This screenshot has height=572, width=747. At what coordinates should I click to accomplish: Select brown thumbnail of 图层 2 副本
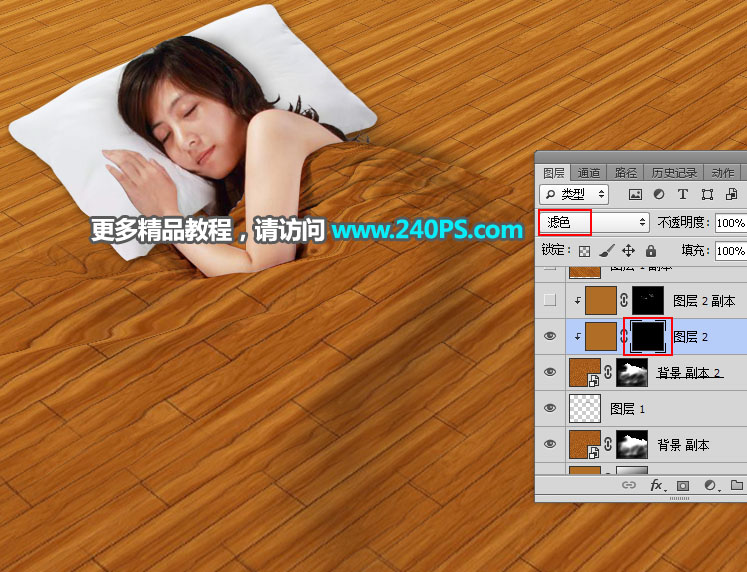coord(601,300)
